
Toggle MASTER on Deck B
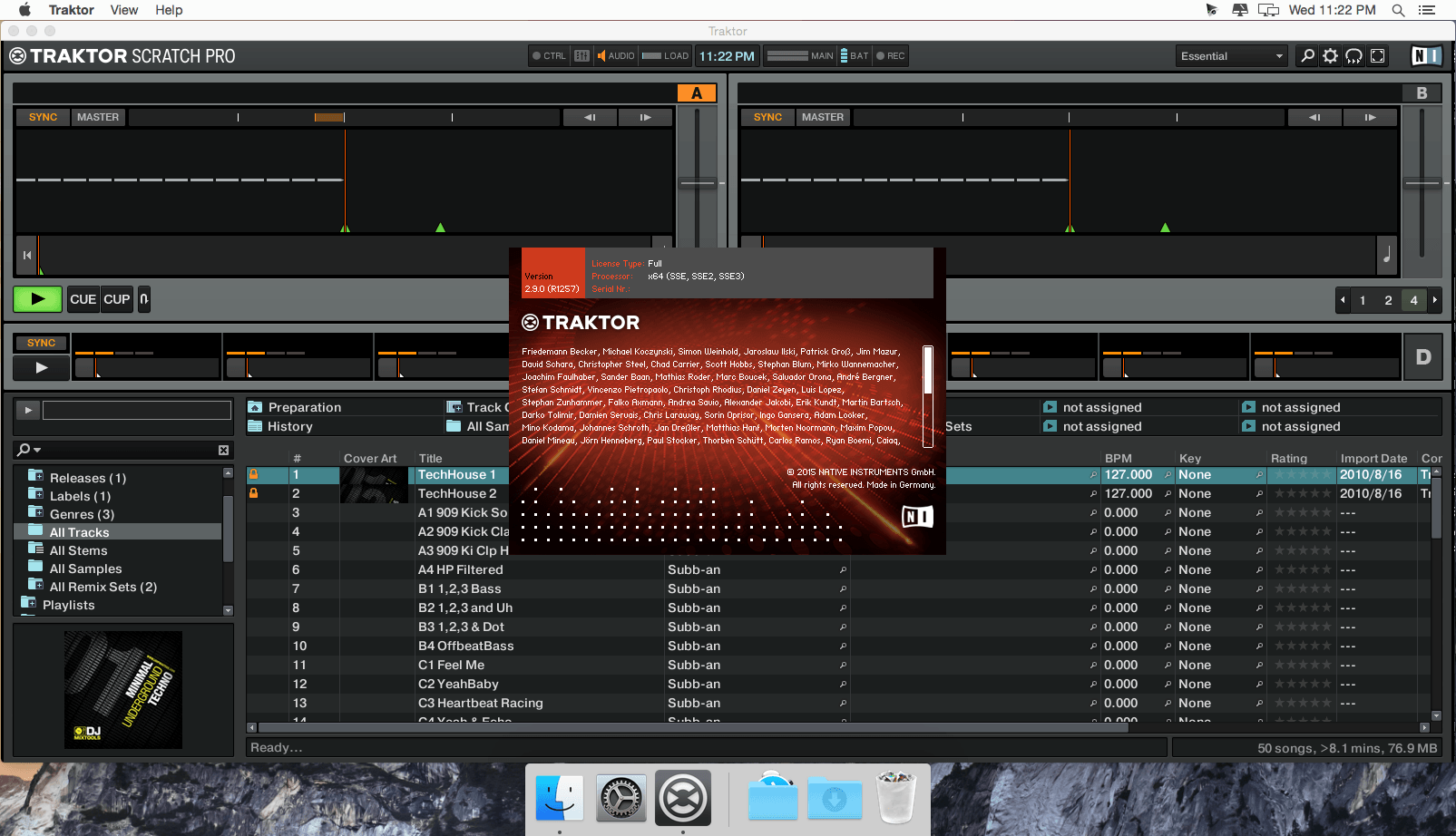(x=822, y=117)
